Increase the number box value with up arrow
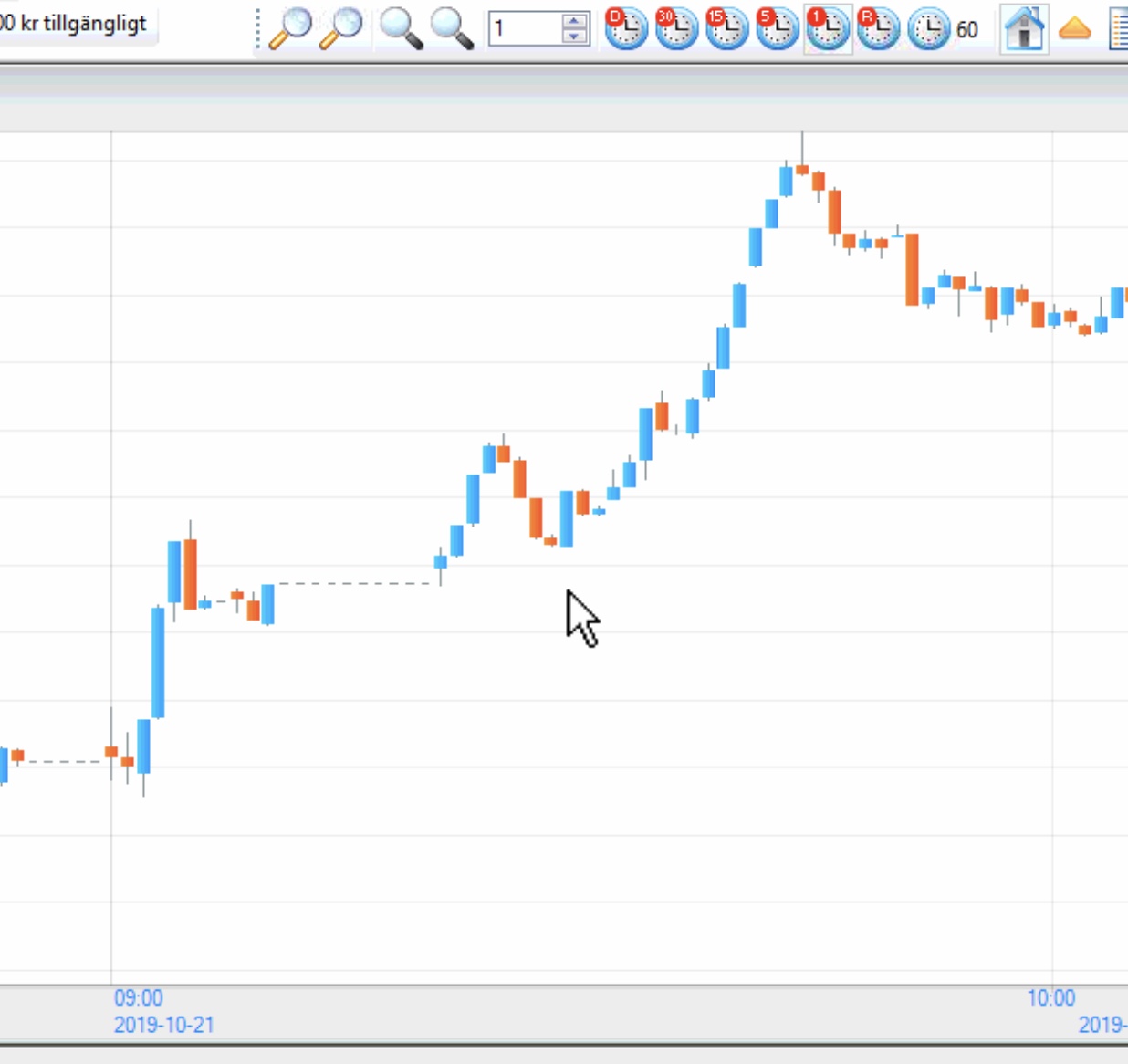 click(x=574, y=21)
